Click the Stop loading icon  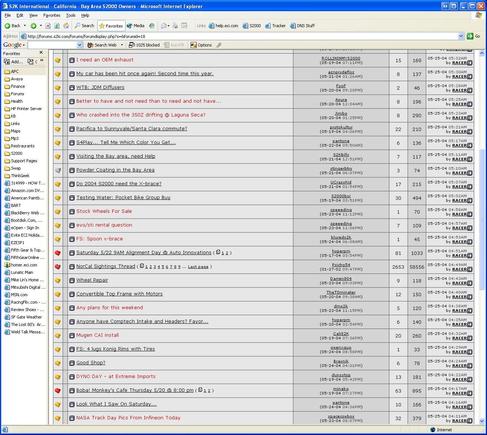[48, 26]
